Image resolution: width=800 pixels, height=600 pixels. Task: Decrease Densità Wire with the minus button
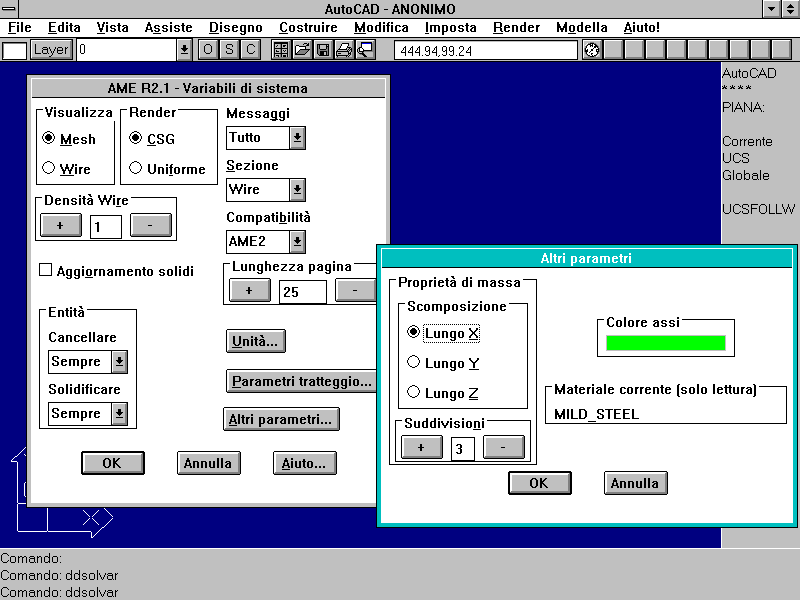(151, 226)
